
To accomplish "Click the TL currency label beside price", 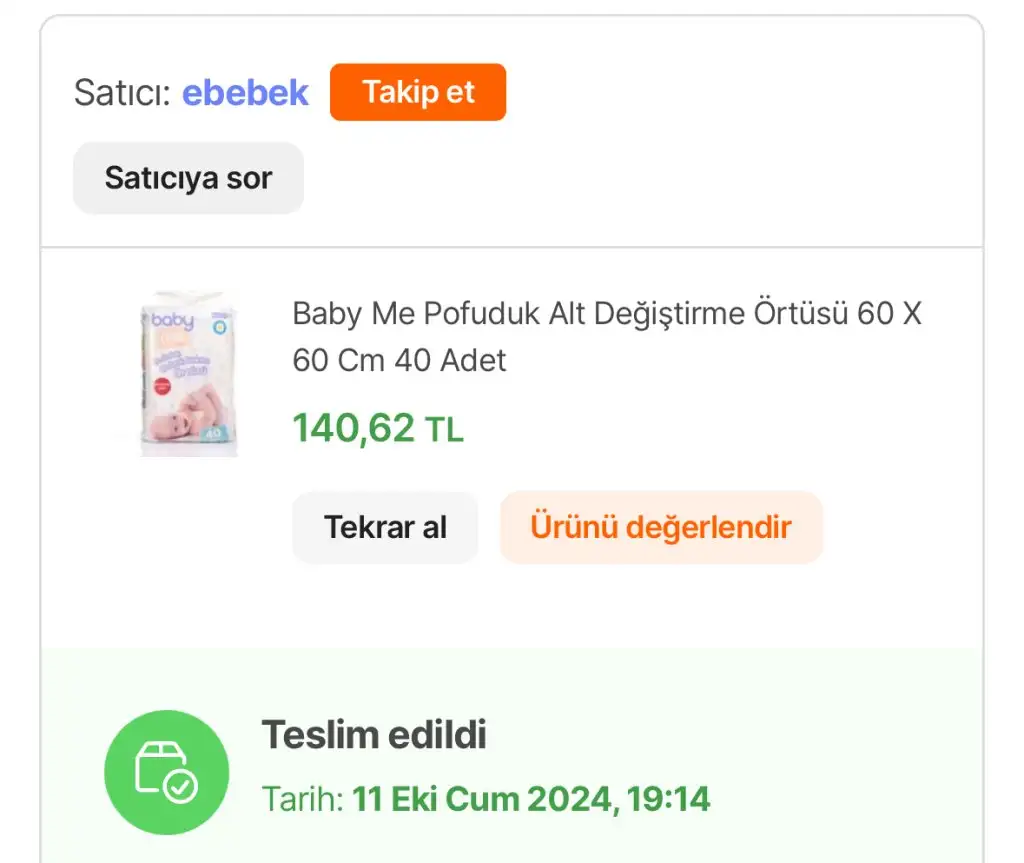I will click(445, 430).
